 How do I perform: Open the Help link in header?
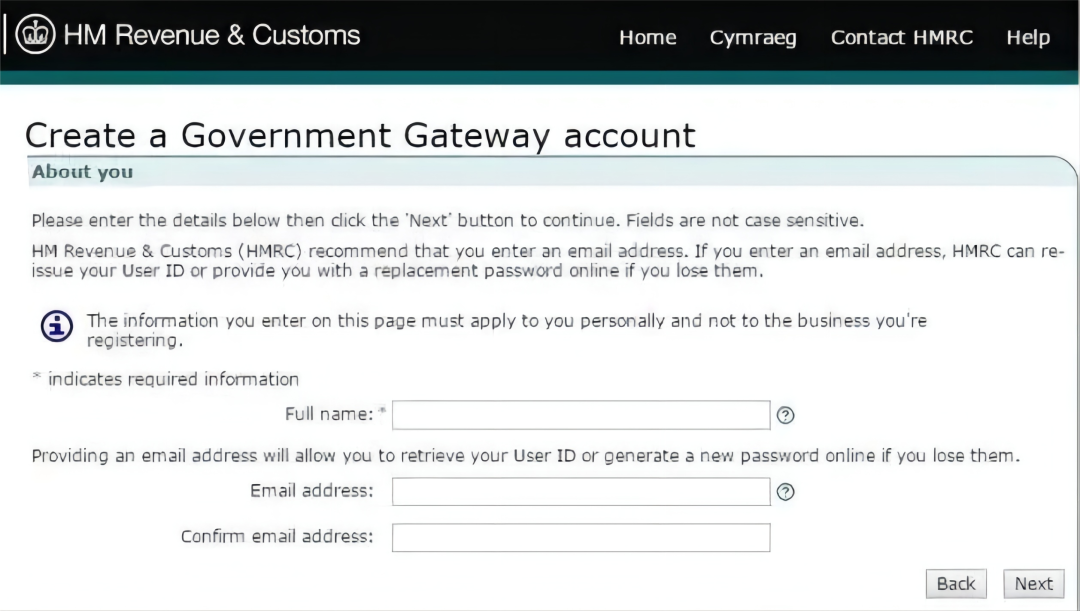click(1028, 38)
